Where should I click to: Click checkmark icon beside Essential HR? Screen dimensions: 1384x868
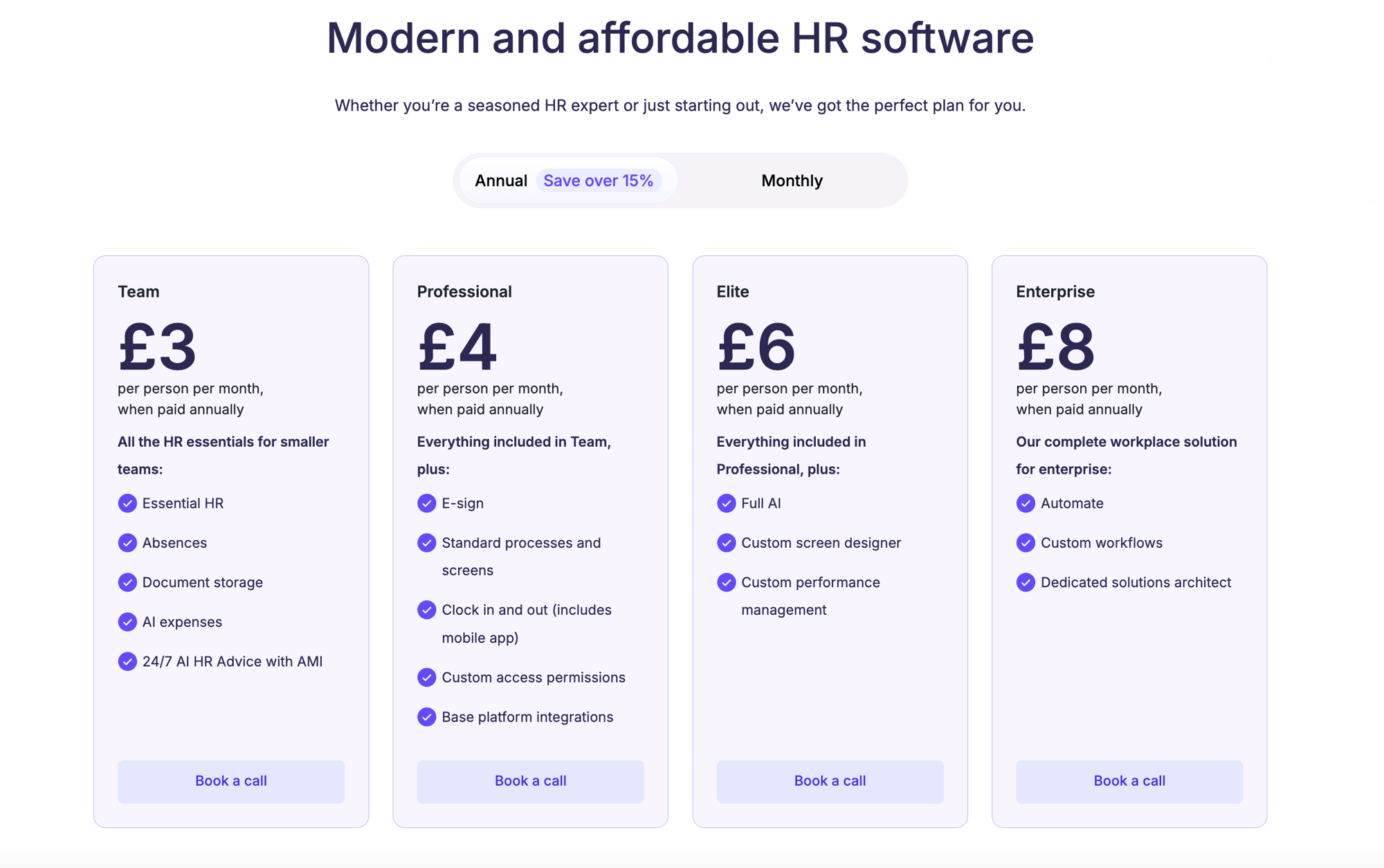click(127, 503)
